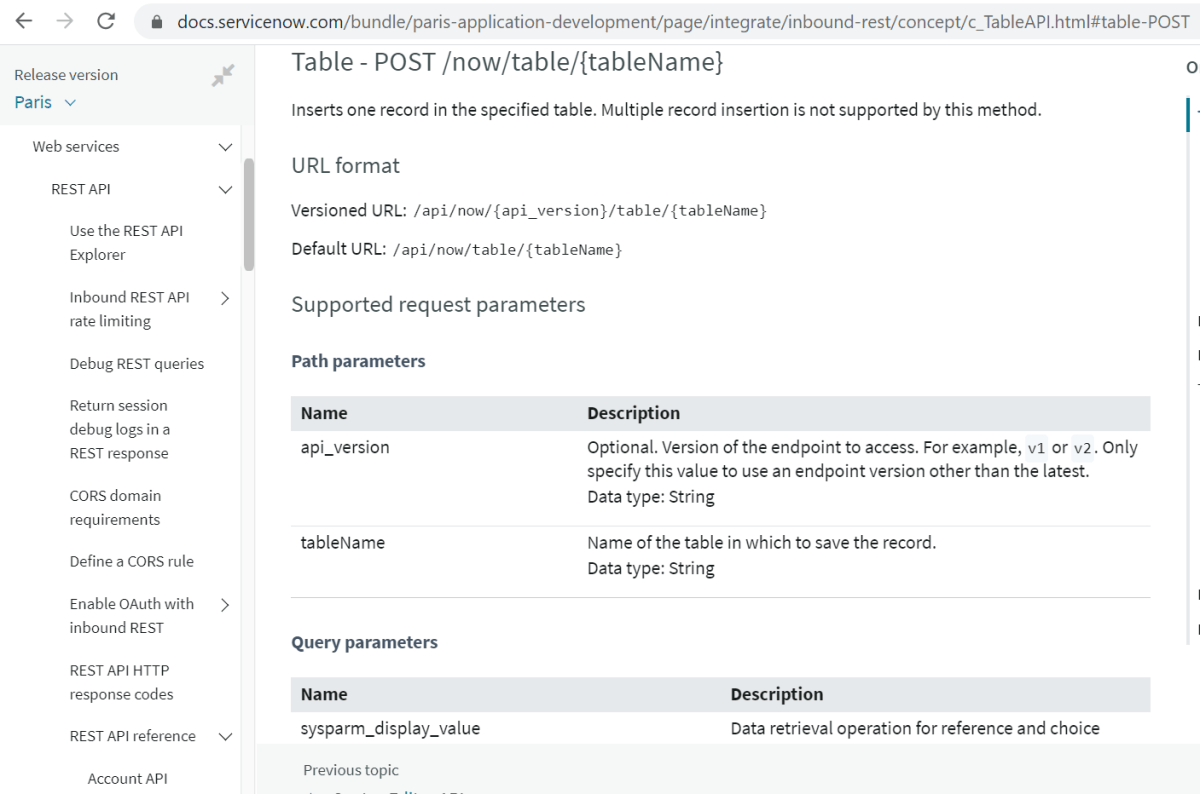
Task: Reload the page with refresh icon
Action: point(106,21)
